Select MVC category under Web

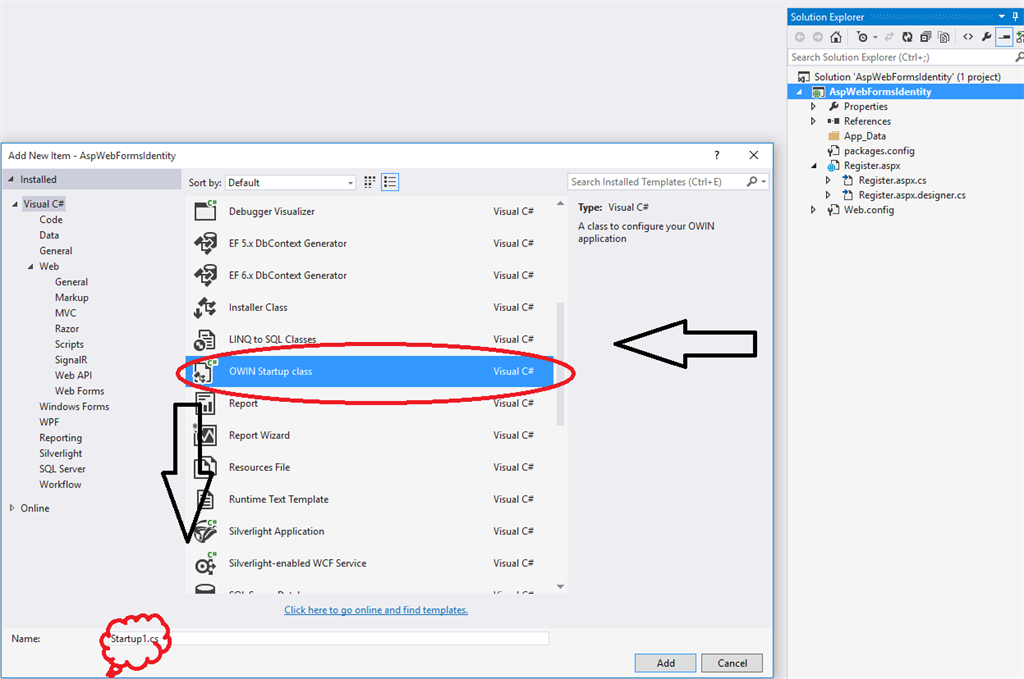[65, 313]
